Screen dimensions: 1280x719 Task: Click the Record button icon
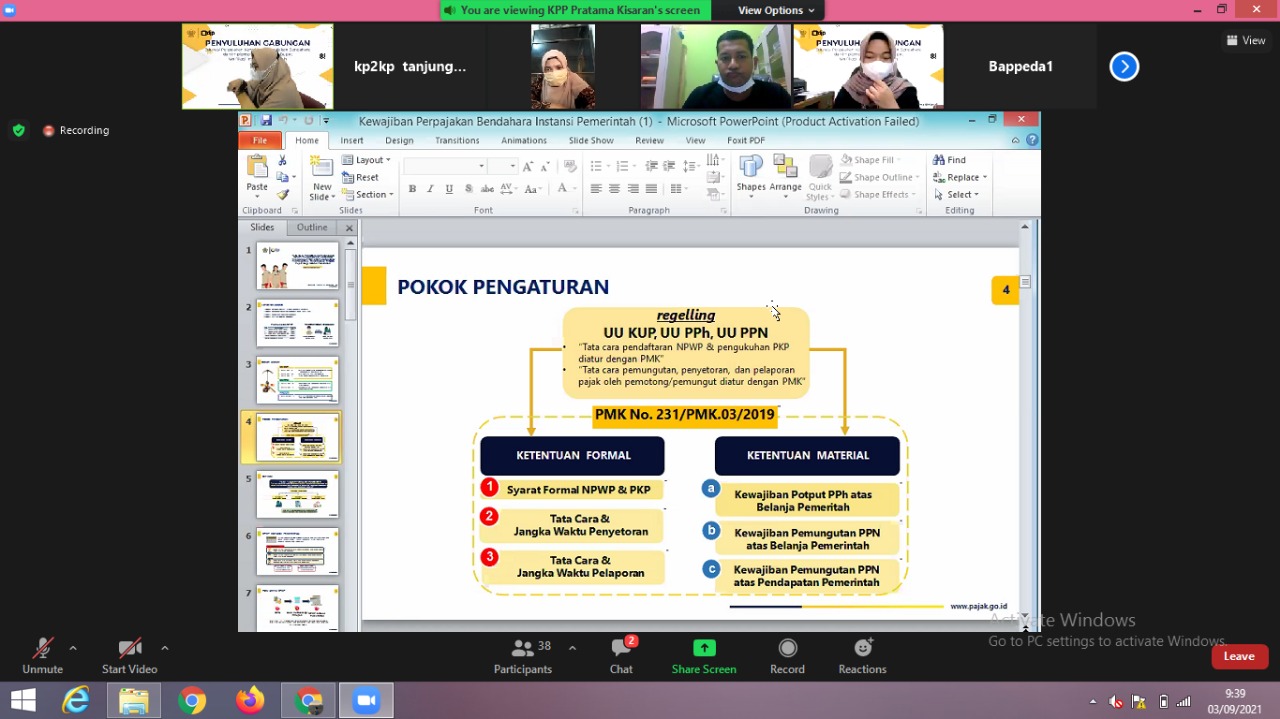(787, 648)
